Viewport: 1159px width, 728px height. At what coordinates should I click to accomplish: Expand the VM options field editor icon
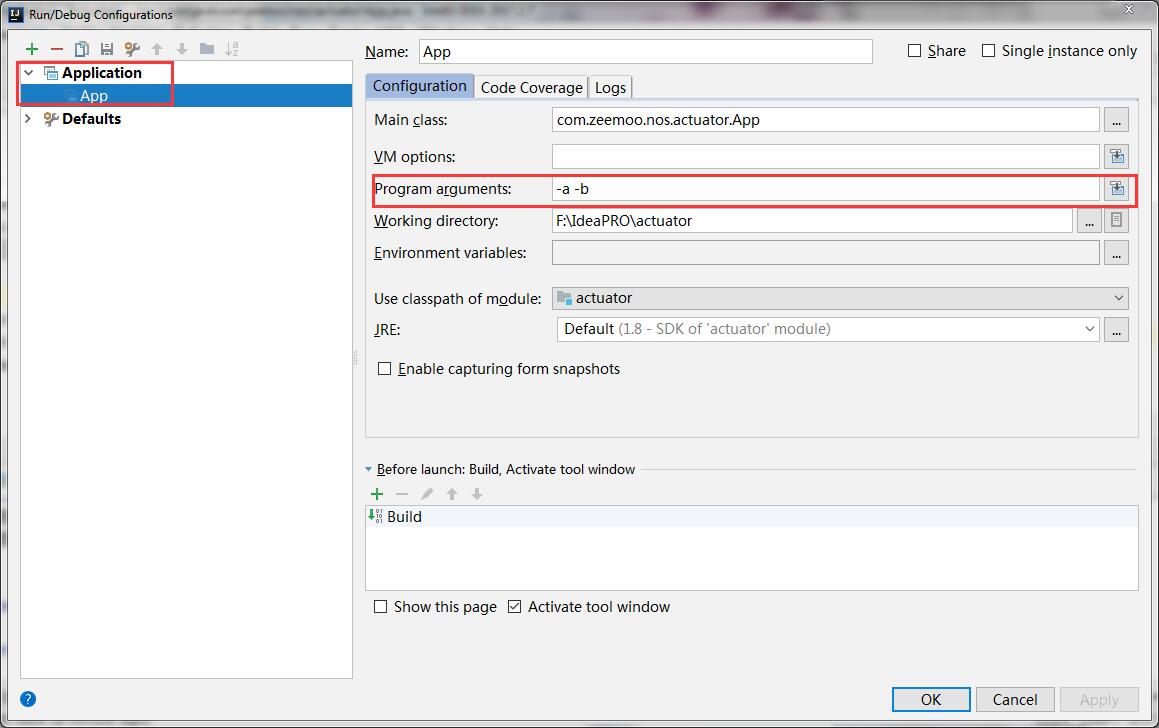coord(1116,157)
